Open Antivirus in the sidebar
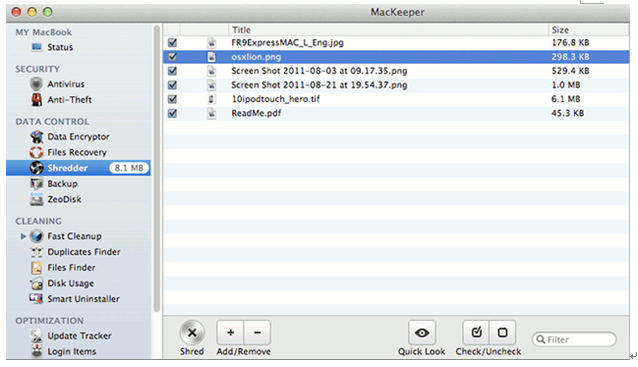638x367 pixels. [66, 84]
